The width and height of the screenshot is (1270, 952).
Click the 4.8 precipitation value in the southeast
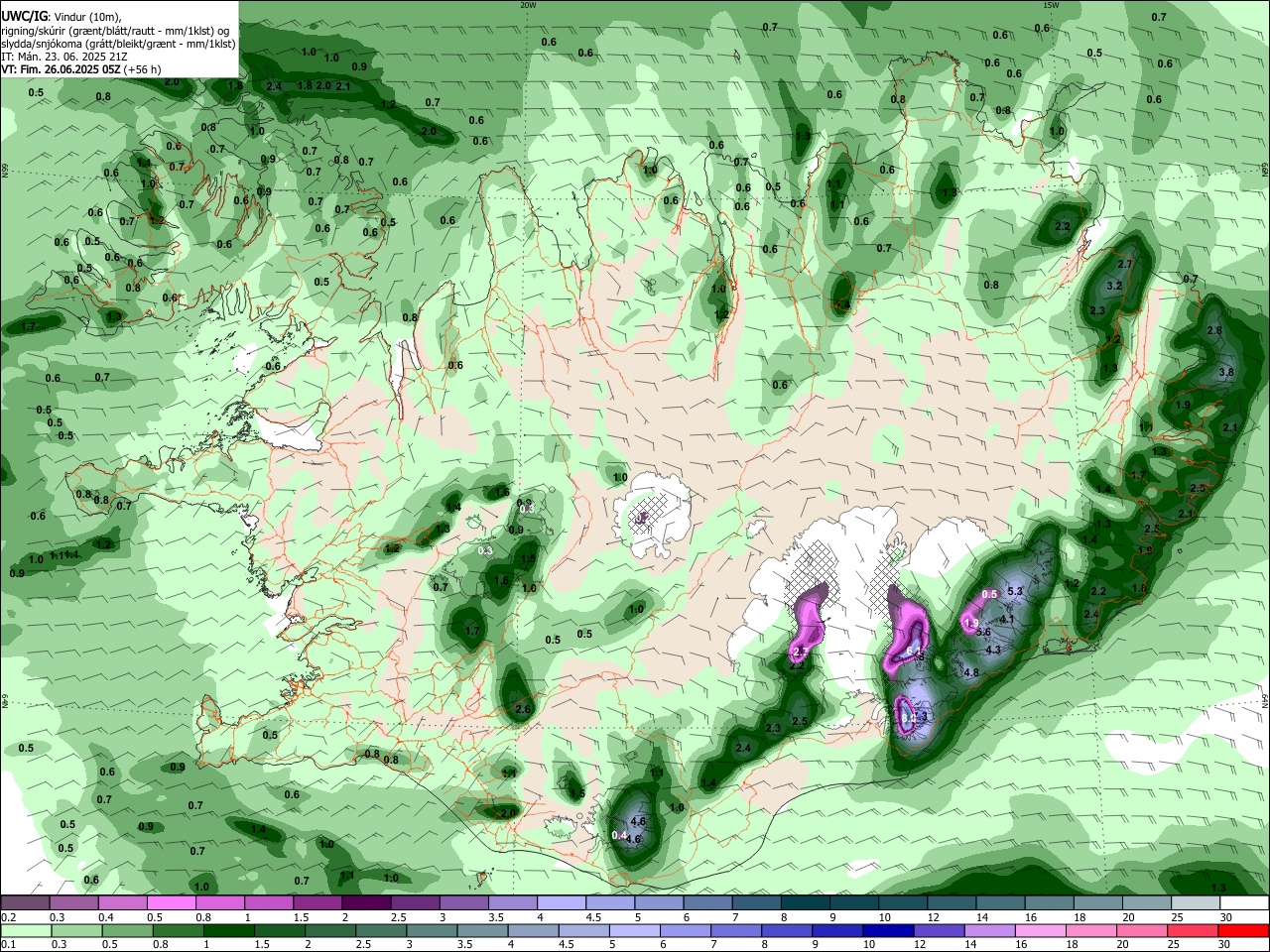pyautogui.click(x=972, y=672)
